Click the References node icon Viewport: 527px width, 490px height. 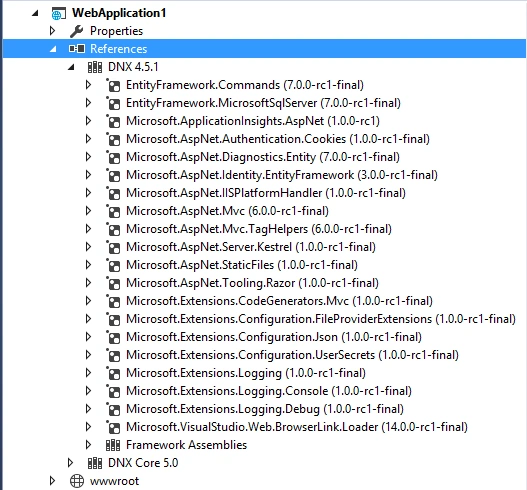click(x=77, y=49)
